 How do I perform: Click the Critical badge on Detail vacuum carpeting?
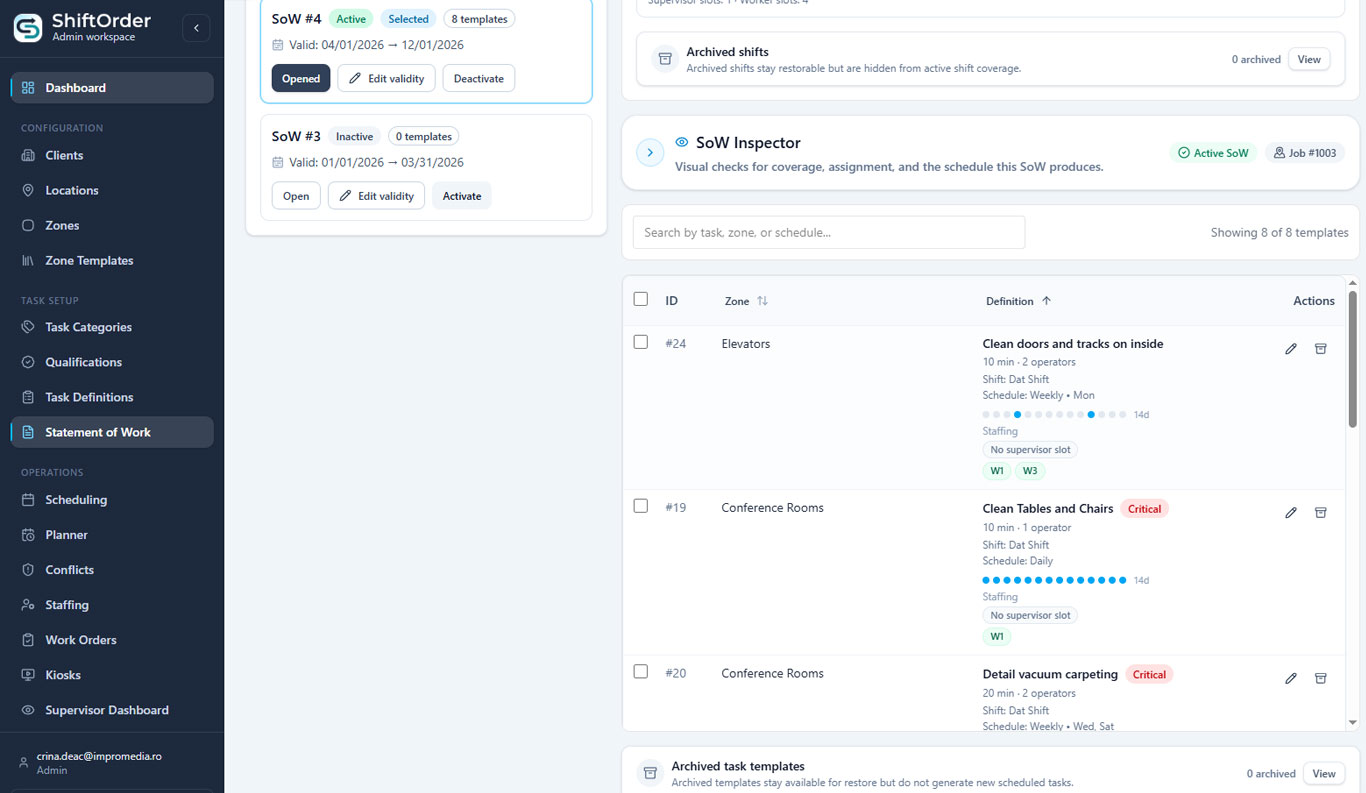[1149, 675]
